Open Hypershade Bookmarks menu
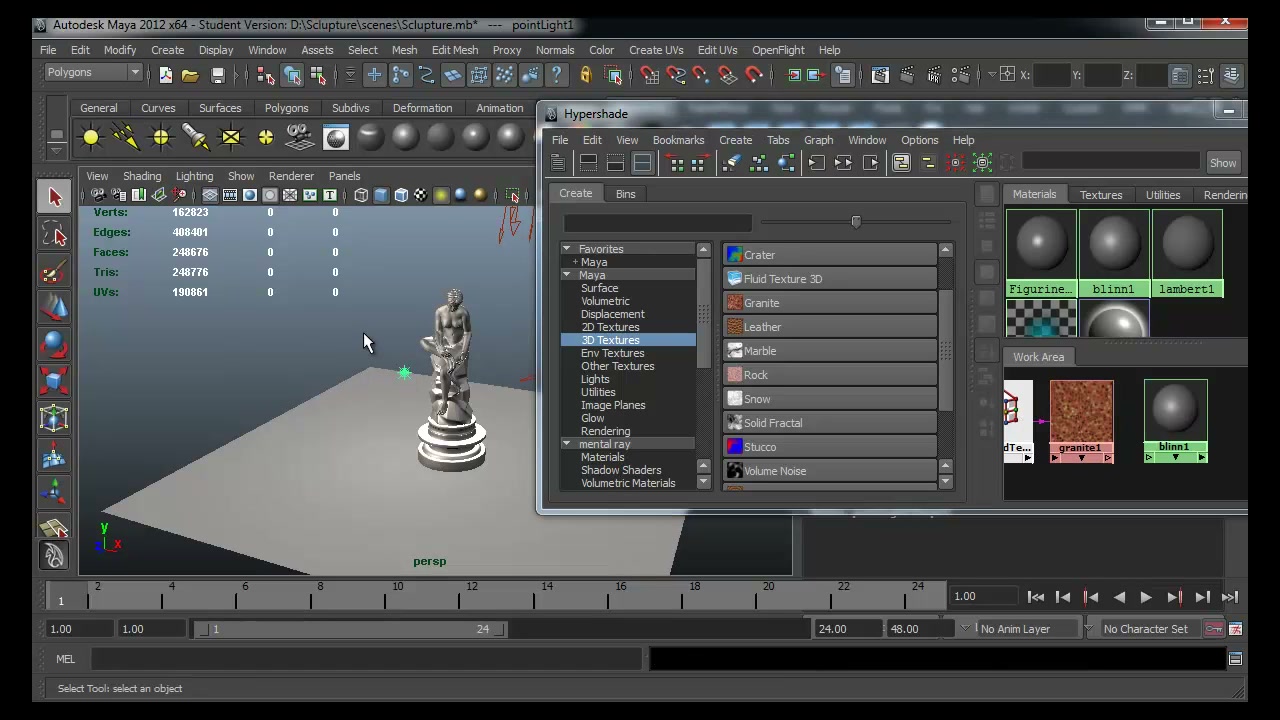The height and width of the screenshot is (720, 1280). [x=678, y=140]
